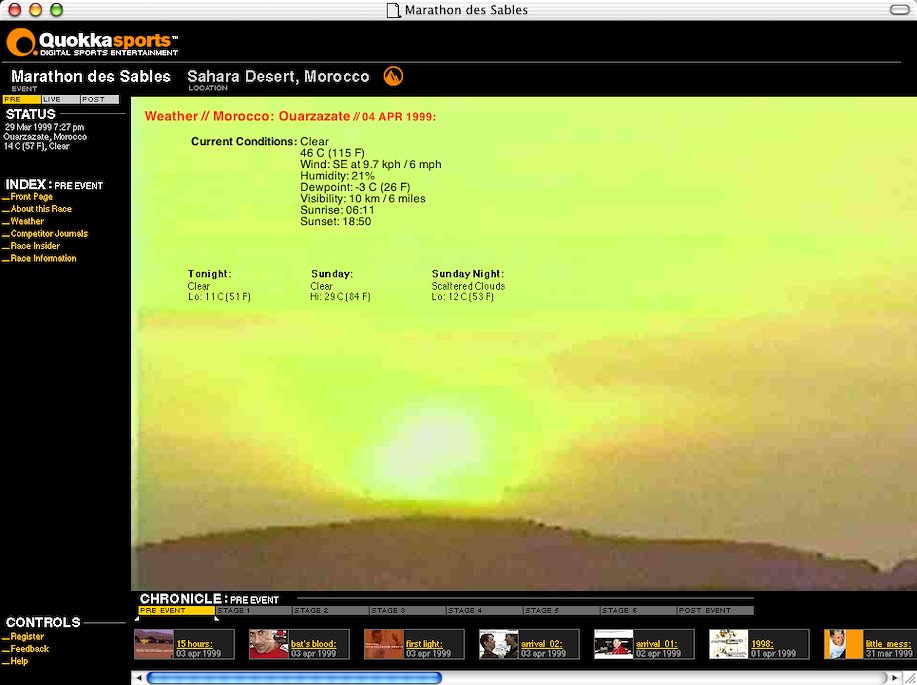Click the '46 C (115 F)' temperature text
The image size is (917, 685).
point(332,153)
